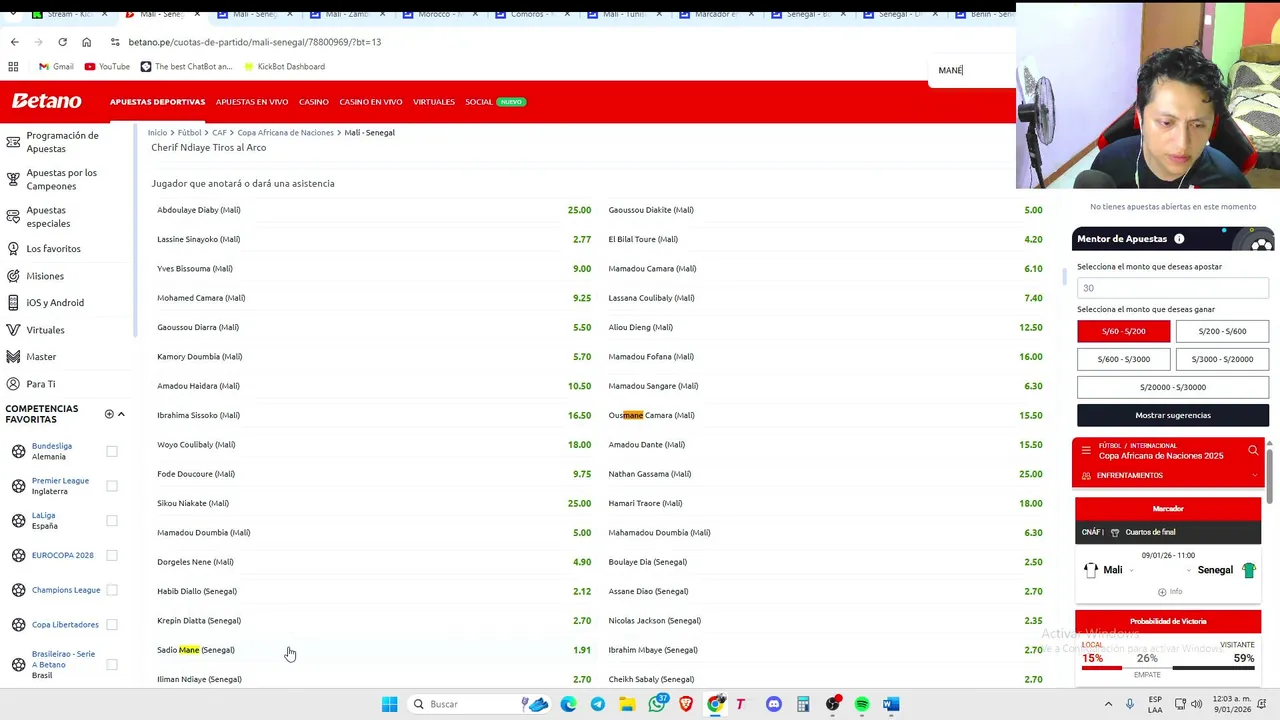Tick the LaLiga España checkbox
This screenshot has height=720, width=1280.
pyautogui.click(x=112, y=521)
